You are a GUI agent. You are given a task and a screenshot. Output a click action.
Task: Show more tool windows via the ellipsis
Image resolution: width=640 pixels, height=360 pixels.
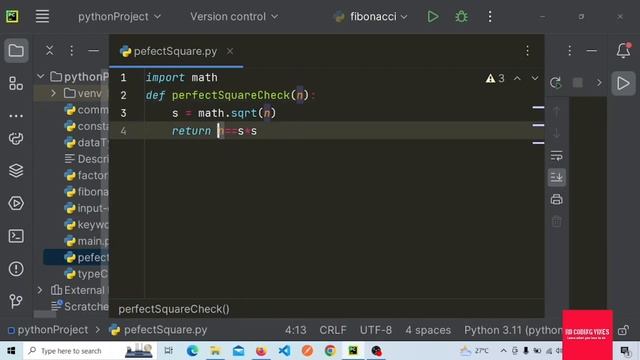pos(16,116)
